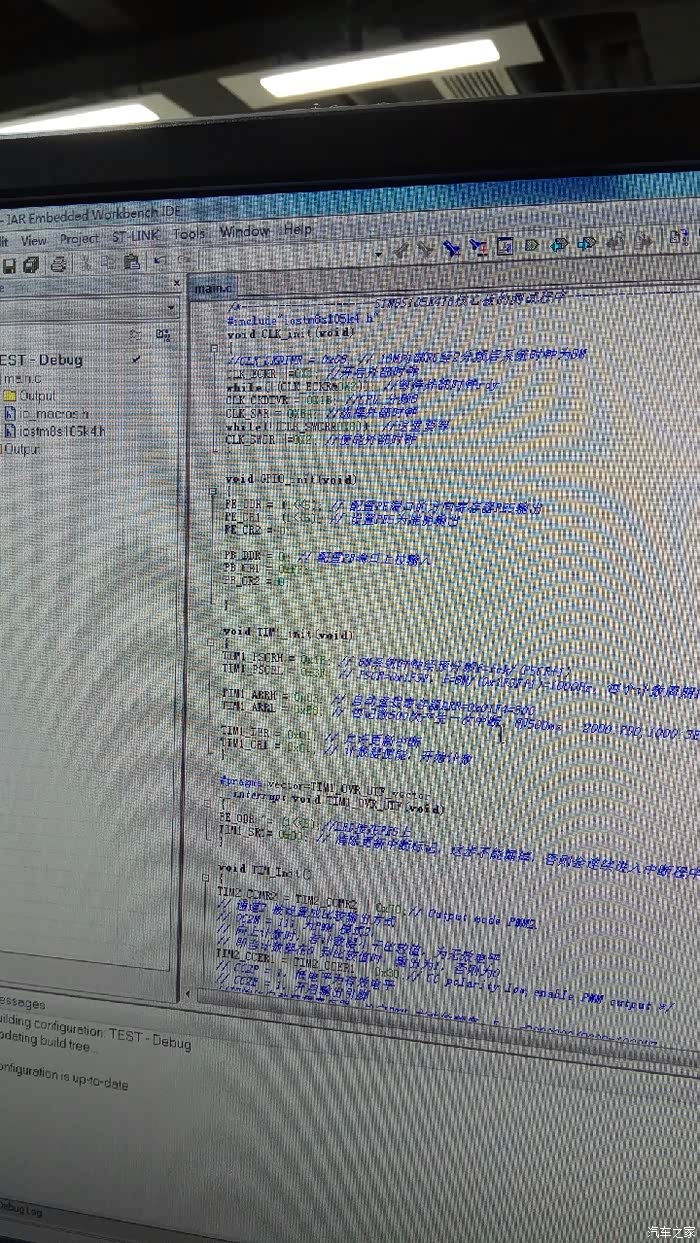Screen dimensions: 700x1243
Task: Click the editor horizontal scrollbar left arrow
Action: (x=186, y=994)
